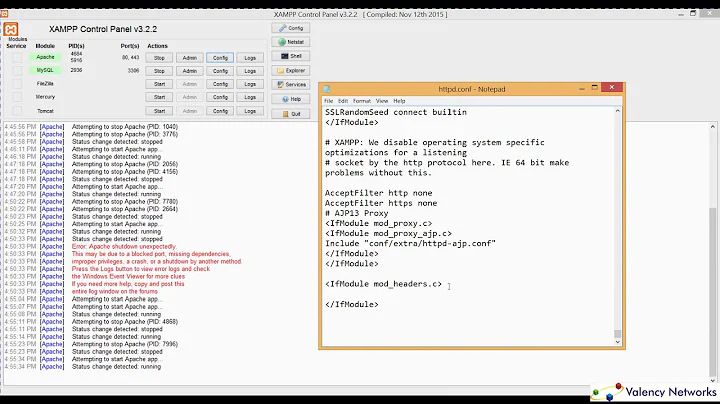
Task: Open Netstat from the side buttons
Action: 291,42
